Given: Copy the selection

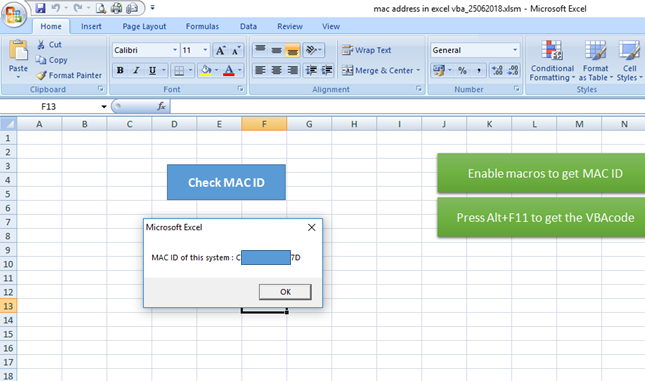Looking at the screenshot, I should [51, 60].
